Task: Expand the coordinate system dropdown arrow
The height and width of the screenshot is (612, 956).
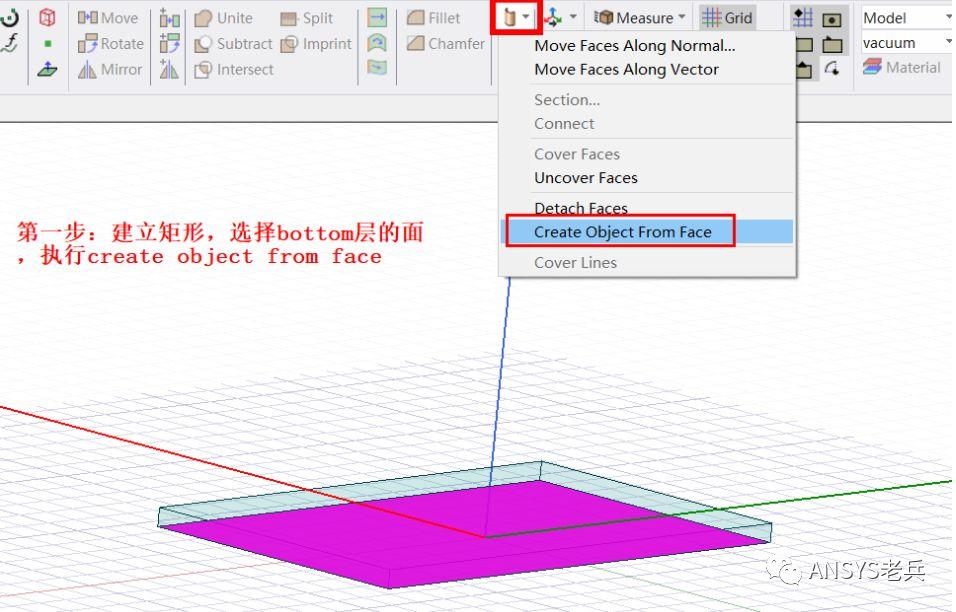Action: tap(573, 17)
